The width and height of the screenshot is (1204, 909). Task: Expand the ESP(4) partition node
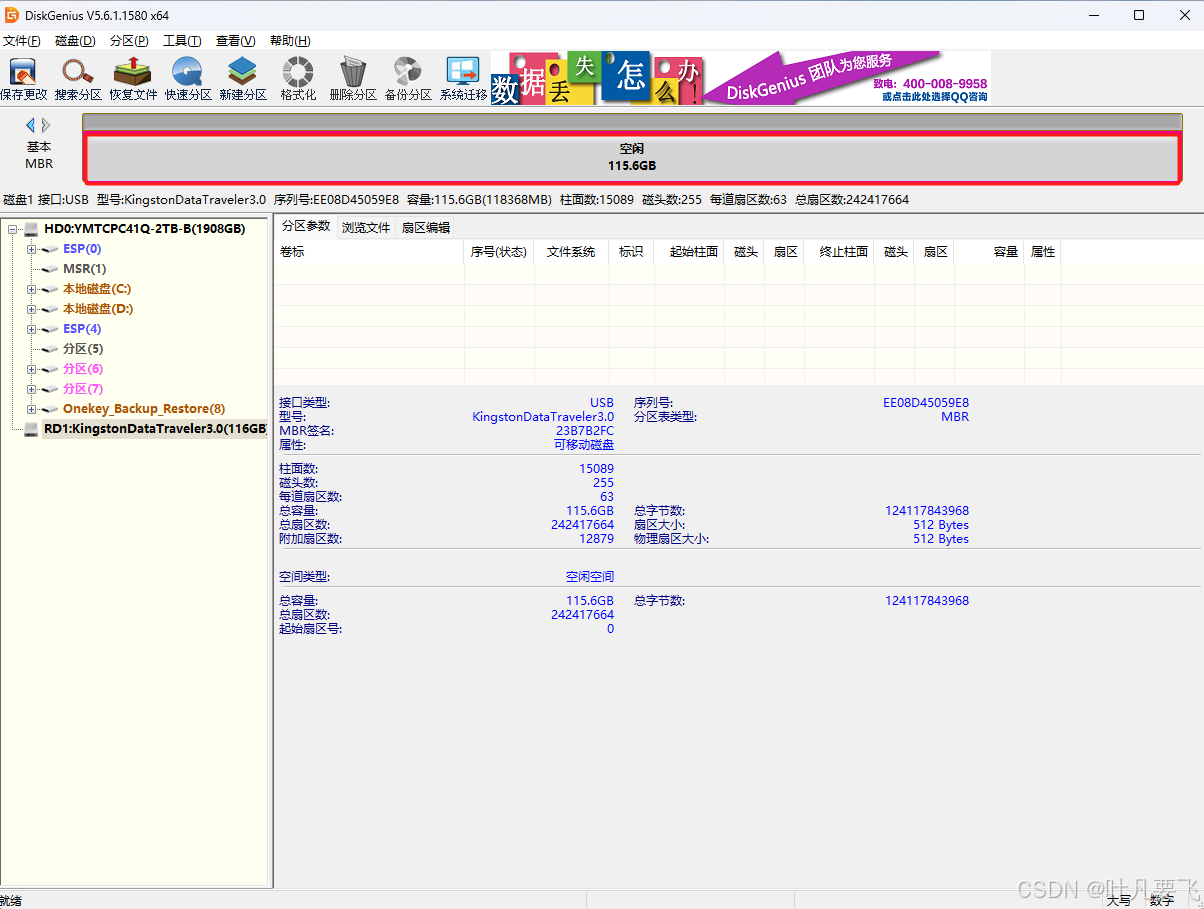31,329
